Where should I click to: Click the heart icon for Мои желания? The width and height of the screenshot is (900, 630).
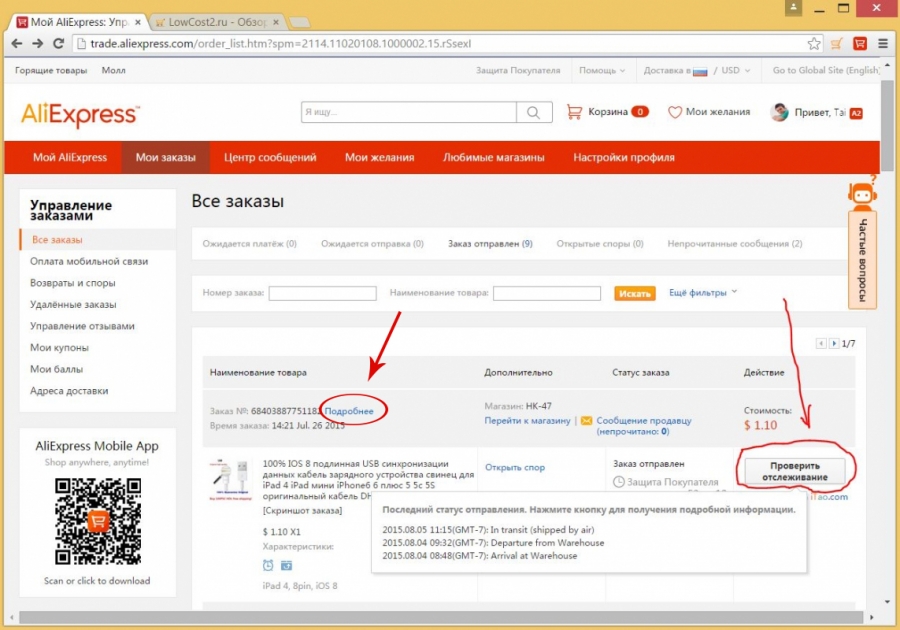(675, 112)
